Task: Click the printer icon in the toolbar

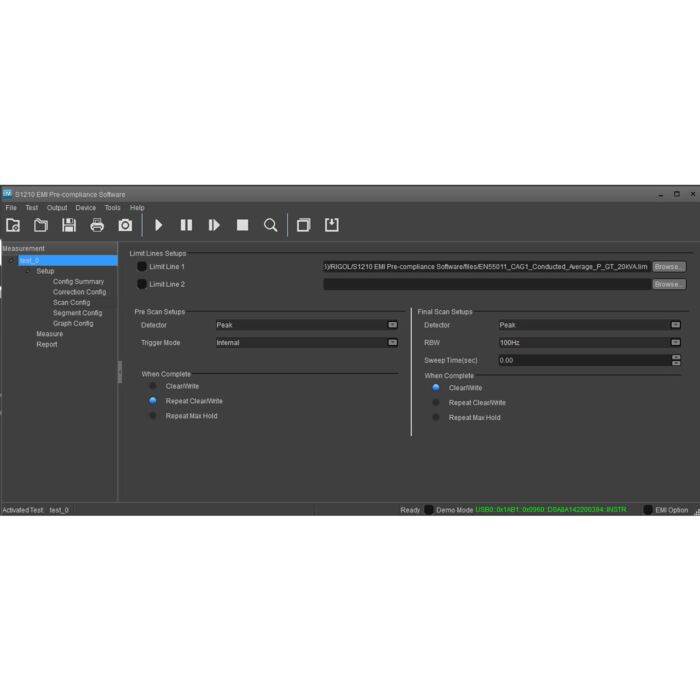Action: tap(97, 225)
